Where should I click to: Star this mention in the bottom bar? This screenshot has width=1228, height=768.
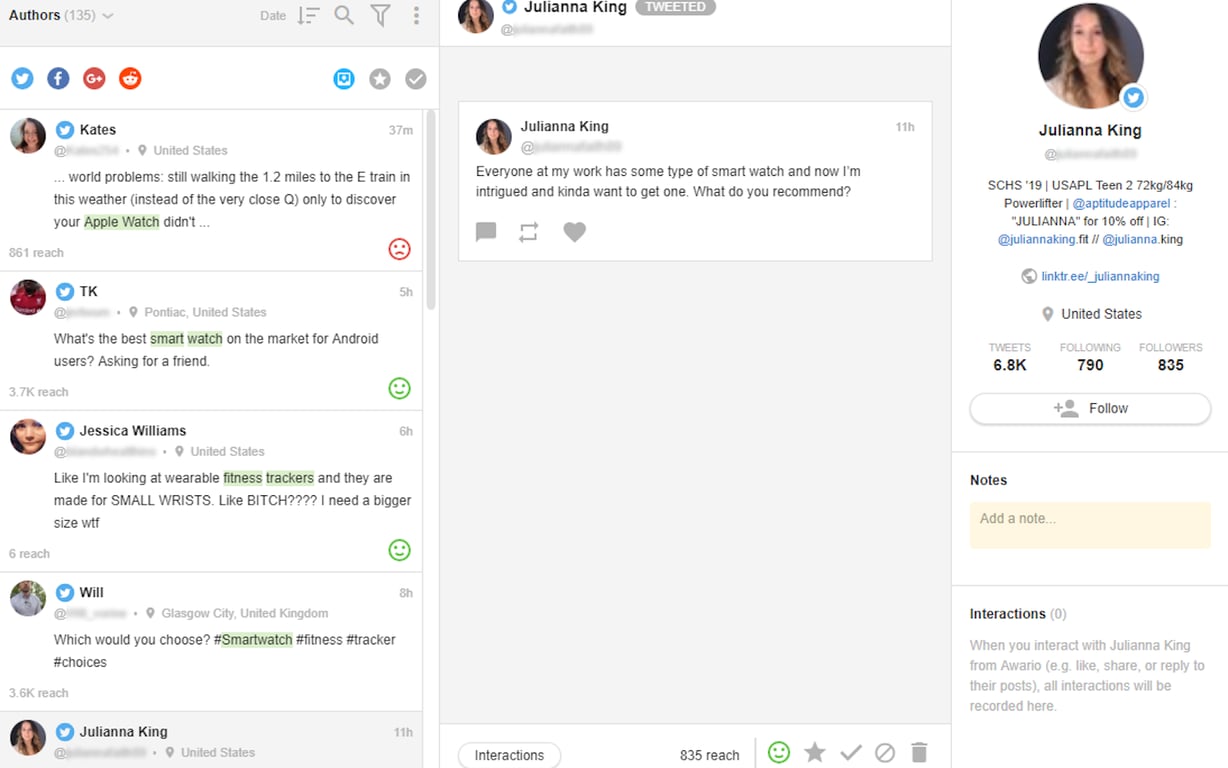pyautogui.click(x=815, y=752)
